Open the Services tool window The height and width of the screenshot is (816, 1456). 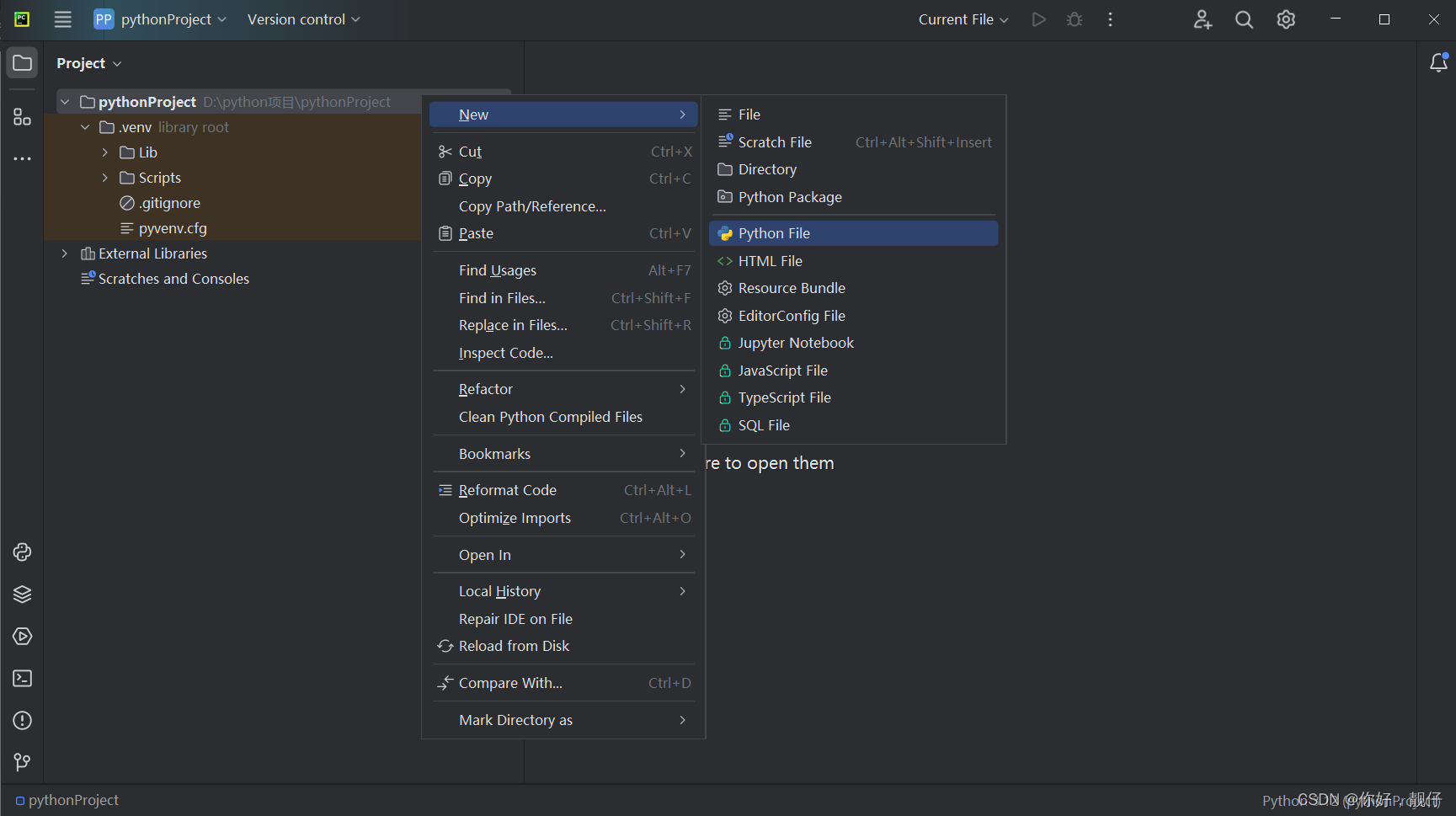click(x=22, y=637)
